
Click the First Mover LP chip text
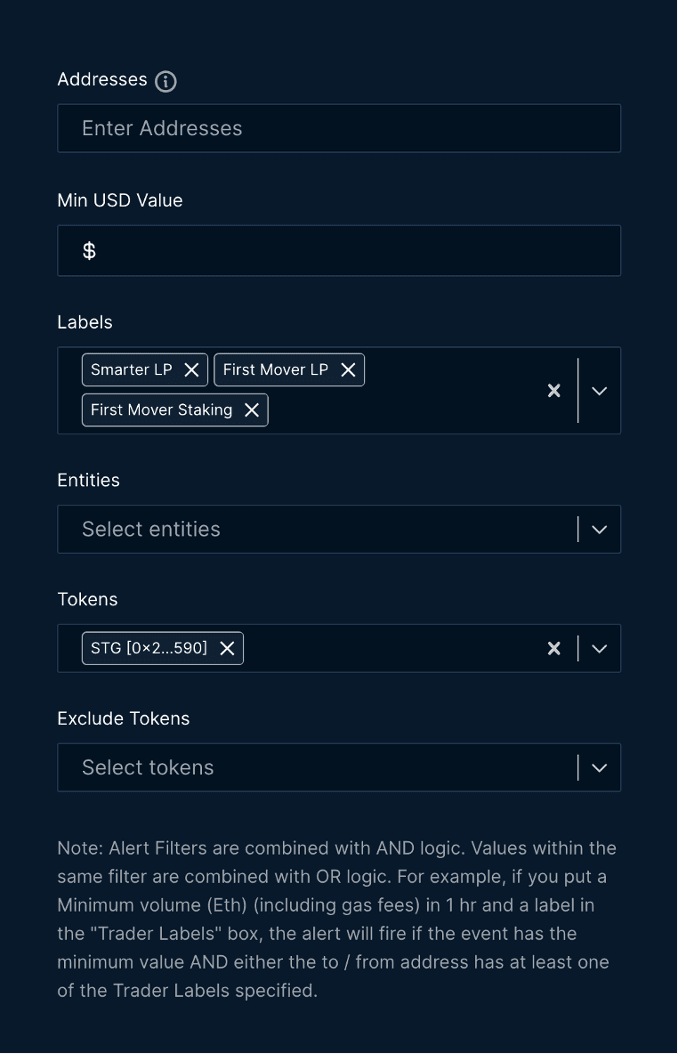(275, 370)
